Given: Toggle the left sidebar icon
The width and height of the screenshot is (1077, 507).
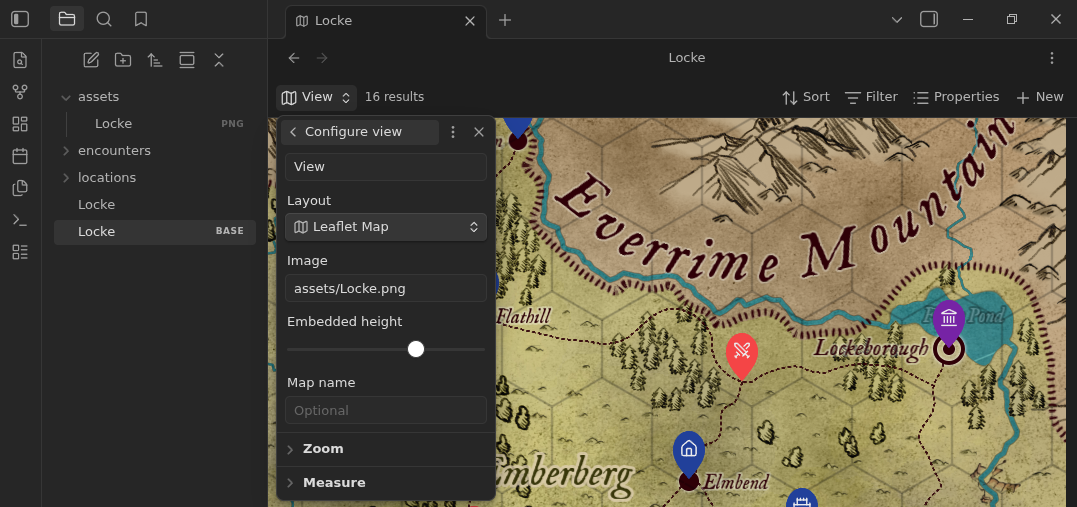Looking at the screenshot, I should (20, 19).
